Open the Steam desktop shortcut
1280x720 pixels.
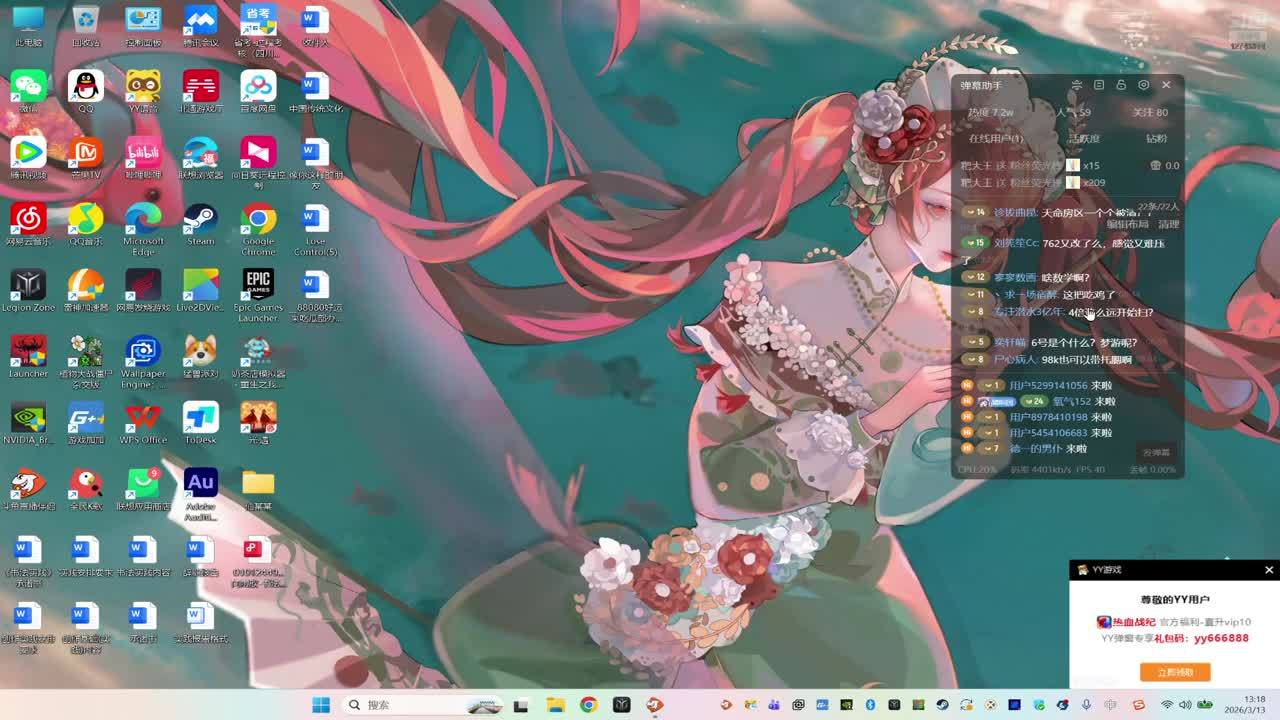(x=200, y=219)
